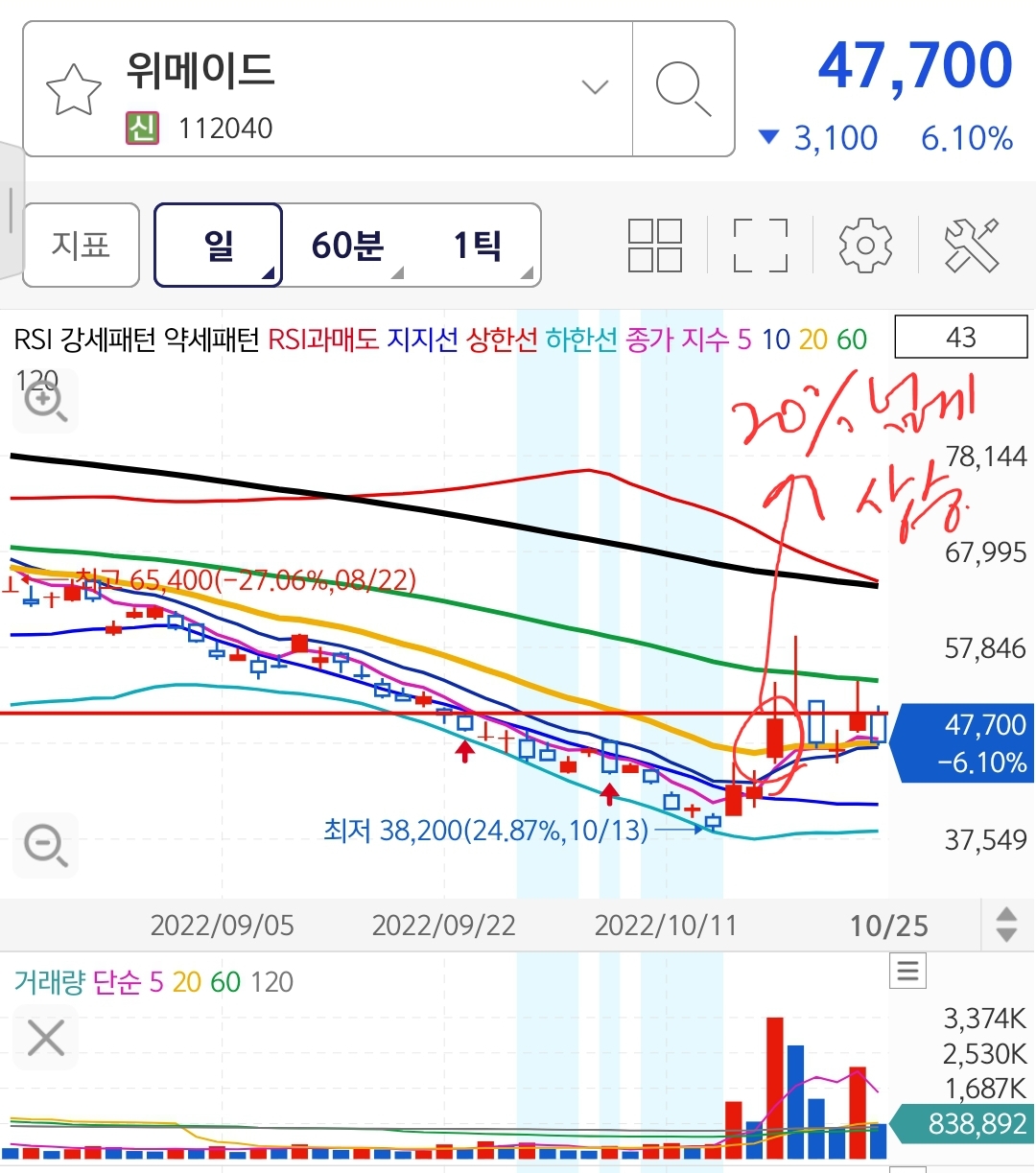Click the 838,892 volume value tag
Viewport: 1036px width, 1173px height.
click(x=963, y=1123)
